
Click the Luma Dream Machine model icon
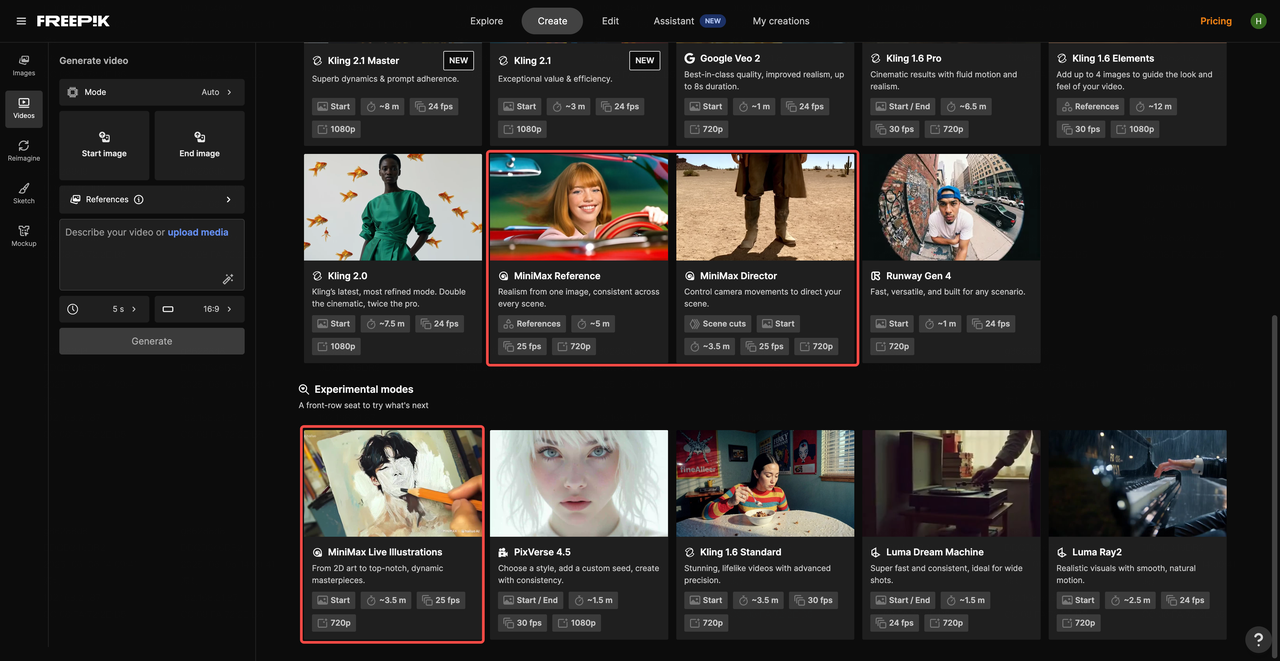pyautogui.click(x=876, y=552)
